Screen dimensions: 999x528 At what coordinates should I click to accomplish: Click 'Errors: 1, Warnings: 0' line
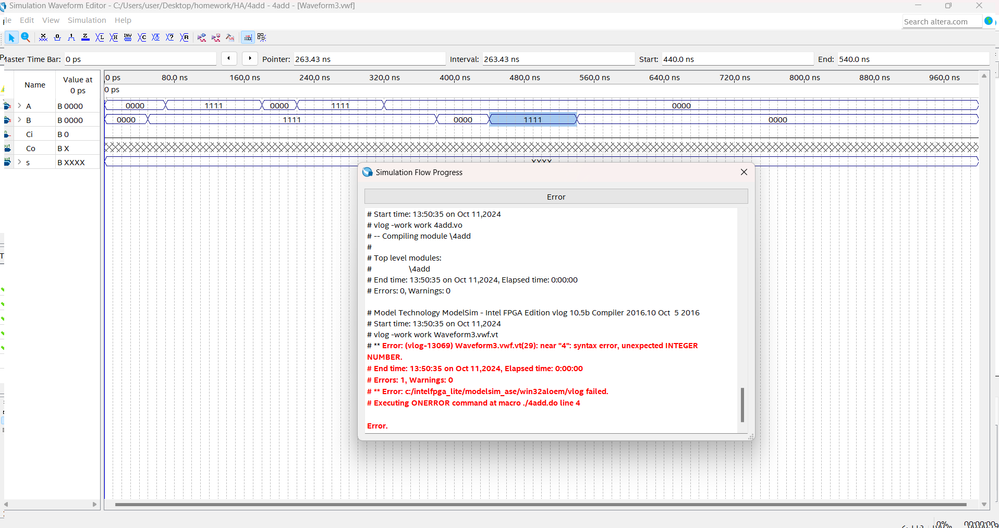(410, 380)
